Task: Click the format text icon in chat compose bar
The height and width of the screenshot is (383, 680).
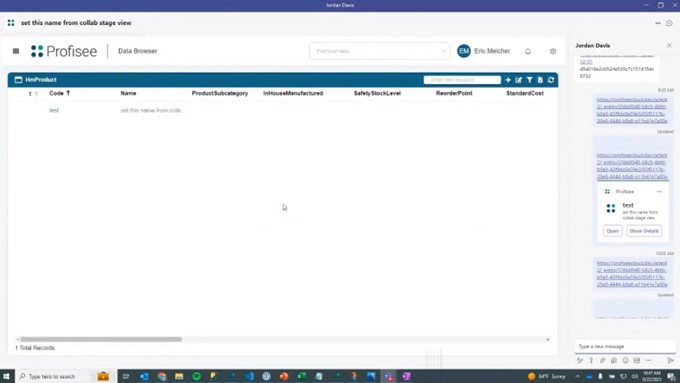Action: coord(580,360)
